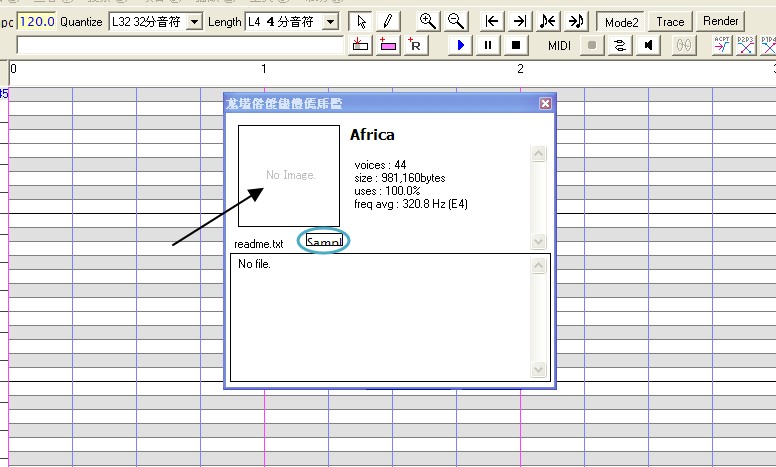
Task: Click the note-with-left-arrow icon
Action: 547,21
